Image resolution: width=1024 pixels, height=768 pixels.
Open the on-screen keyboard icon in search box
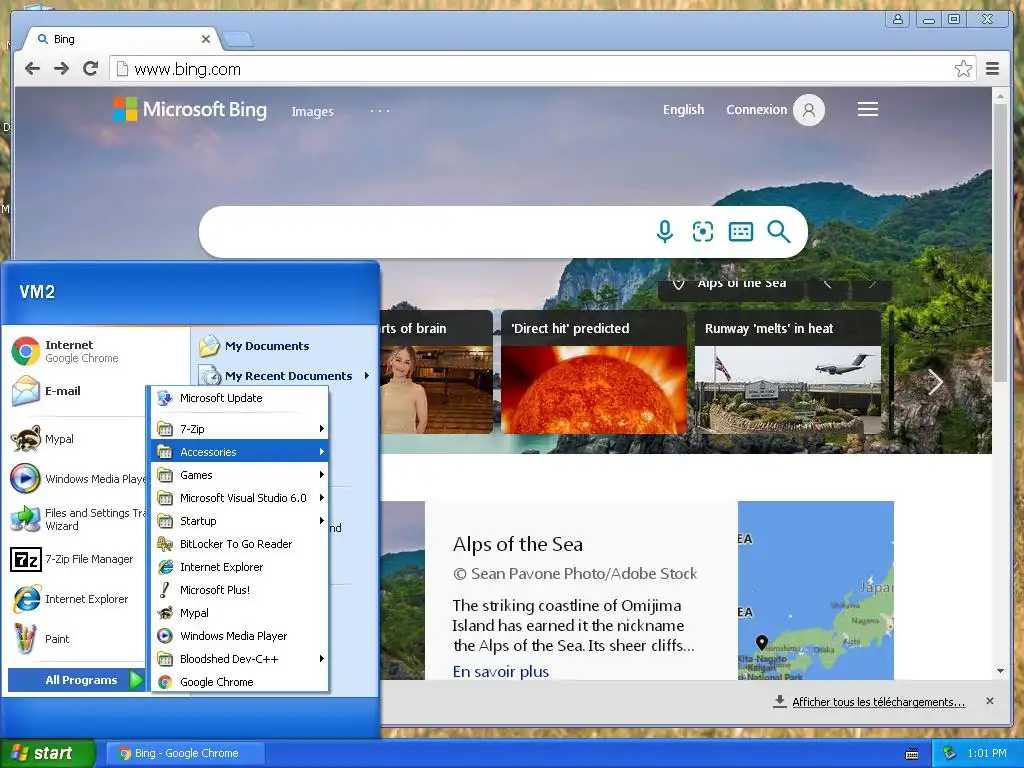point(741,231)
